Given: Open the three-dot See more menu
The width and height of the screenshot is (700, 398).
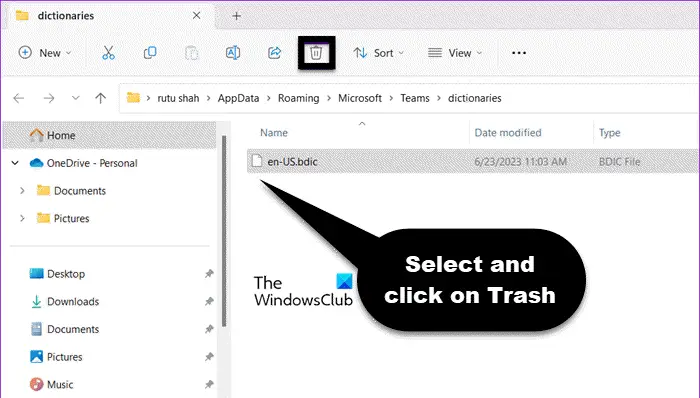Looking at the screenshot, I should pyautogui.click(x=519, y=53).
